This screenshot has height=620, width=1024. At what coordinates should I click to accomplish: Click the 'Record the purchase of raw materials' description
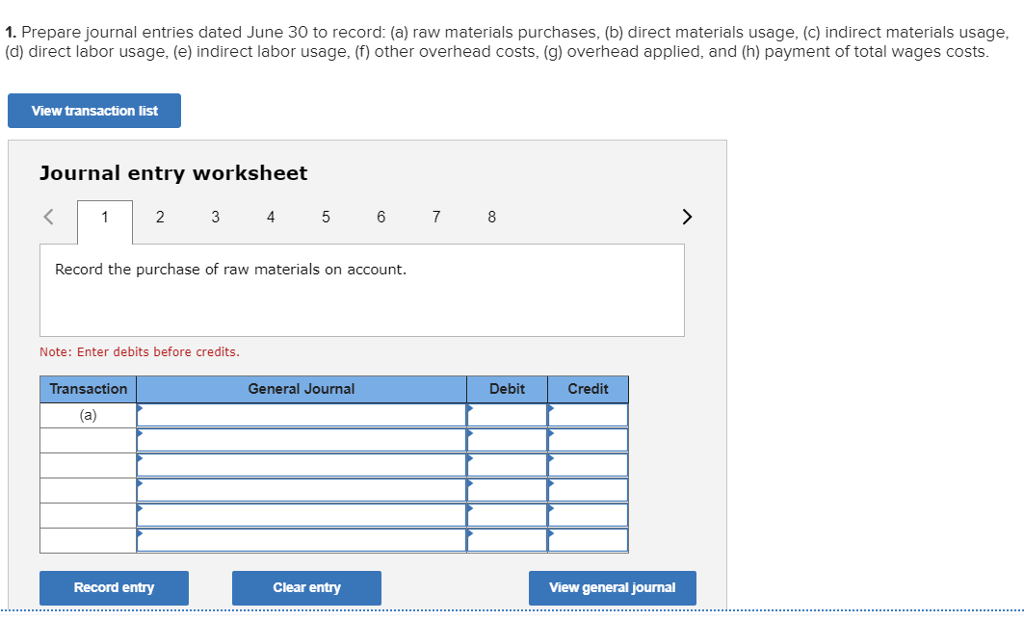tap(231, 270)
